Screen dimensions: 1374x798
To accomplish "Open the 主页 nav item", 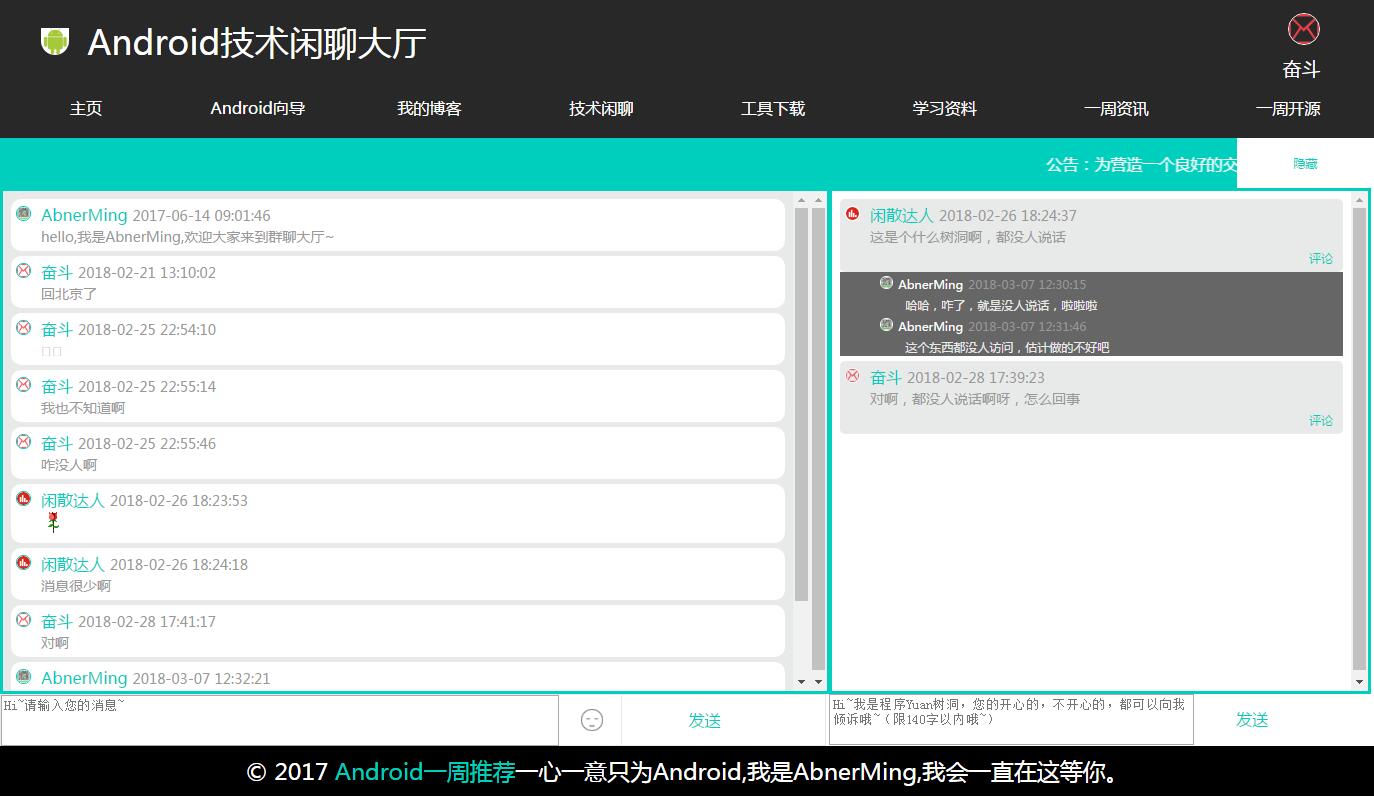I will click(x=86, y=109).
